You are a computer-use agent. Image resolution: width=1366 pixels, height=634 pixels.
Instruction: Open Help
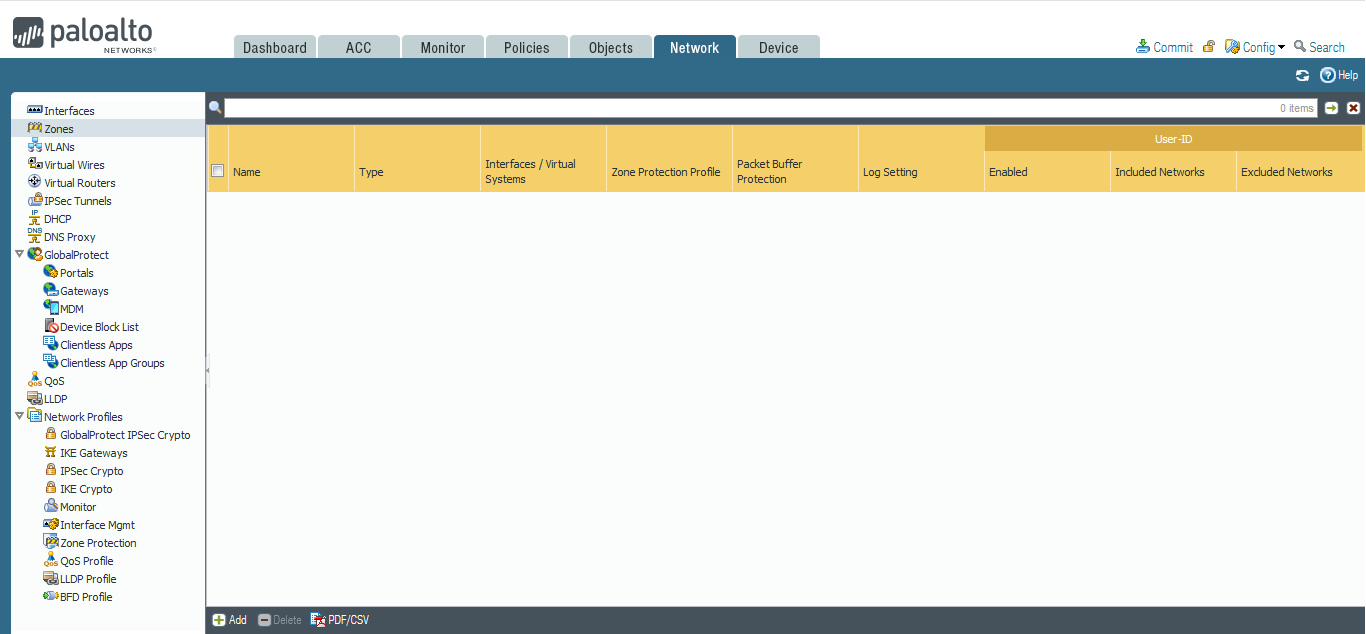tap(1339, 75)
